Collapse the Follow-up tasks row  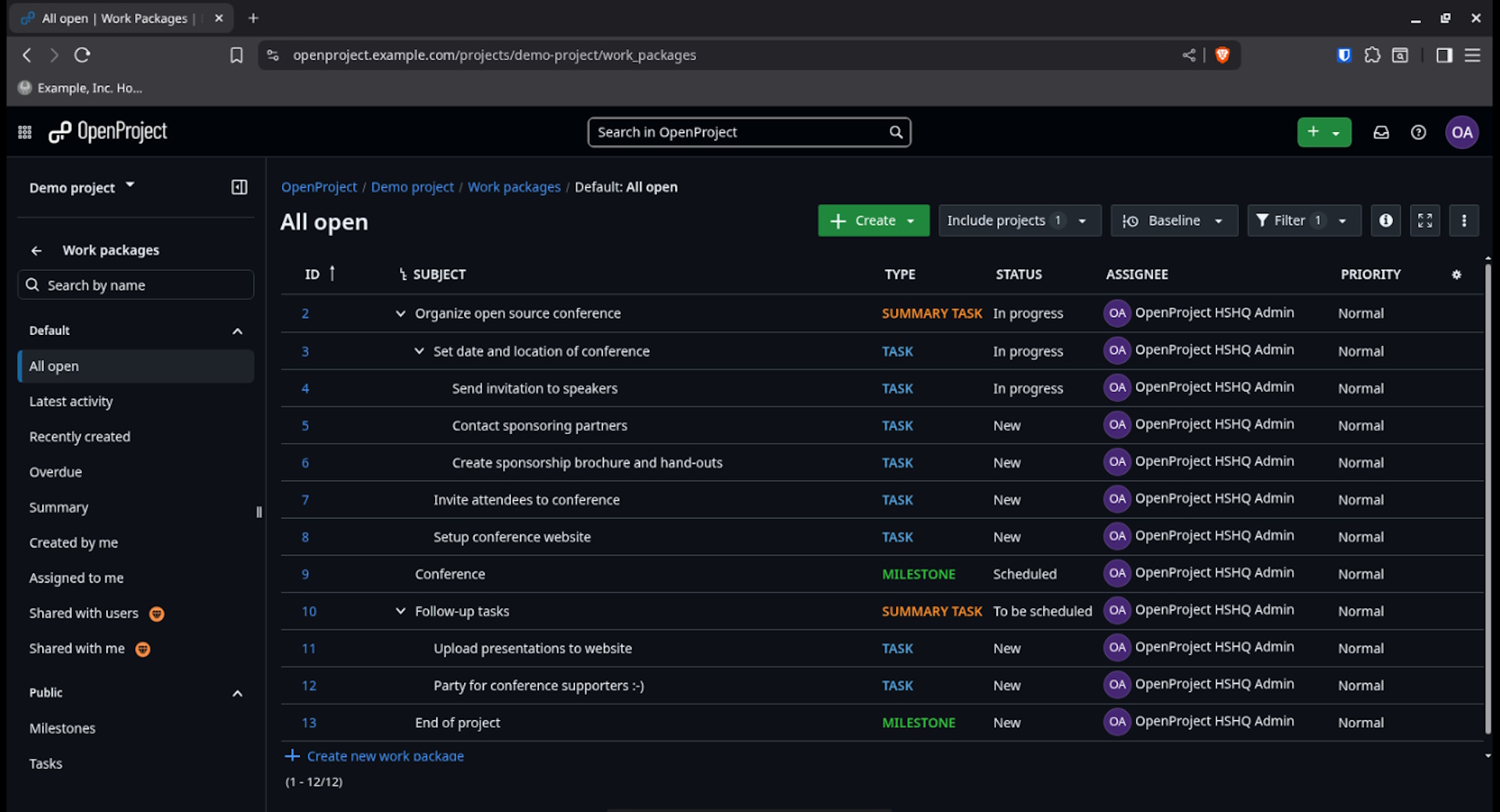click(x=400, y=611)
